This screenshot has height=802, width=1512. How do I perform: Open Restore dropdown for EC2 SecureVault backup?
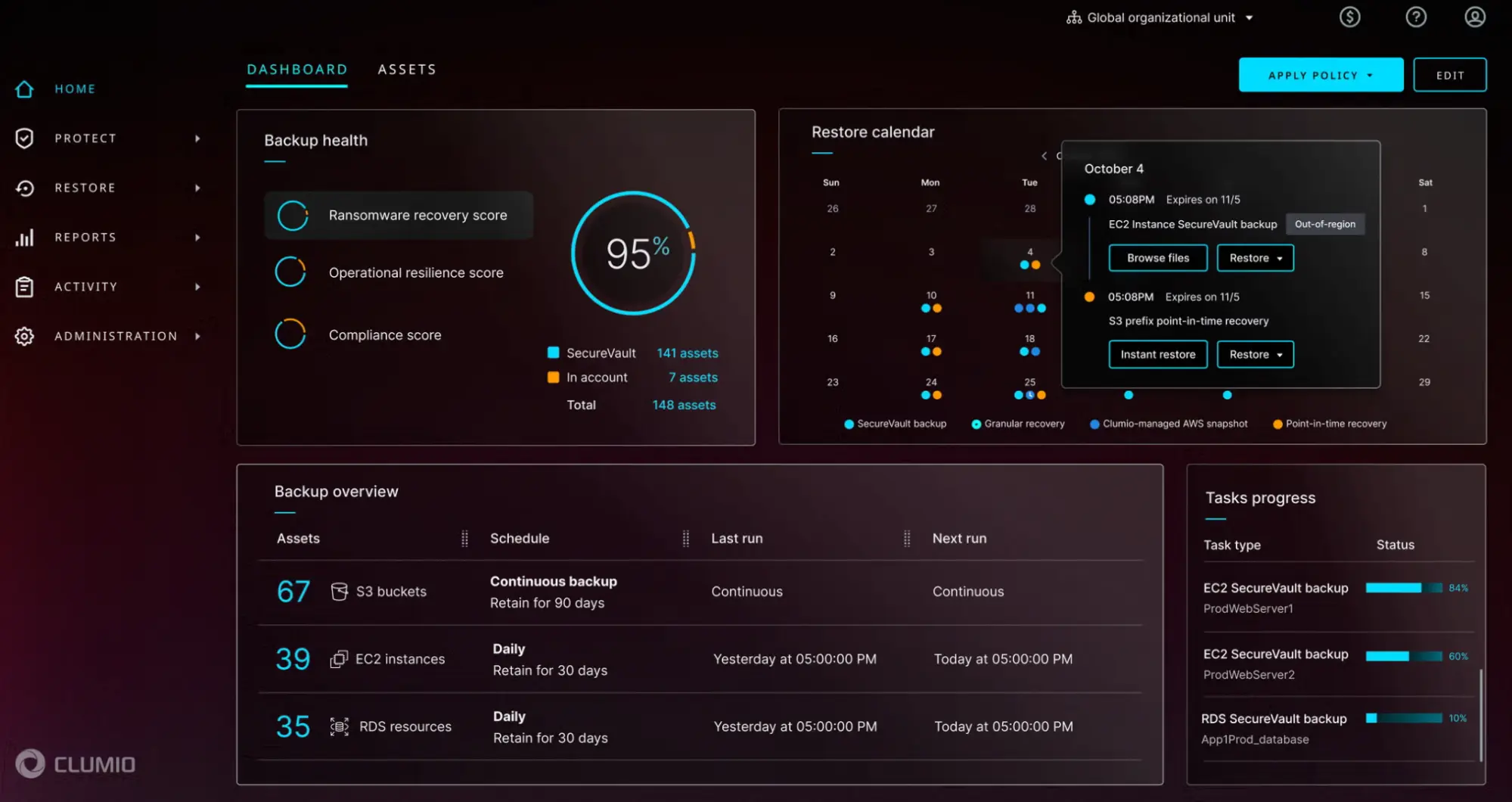click(1255, 258)
